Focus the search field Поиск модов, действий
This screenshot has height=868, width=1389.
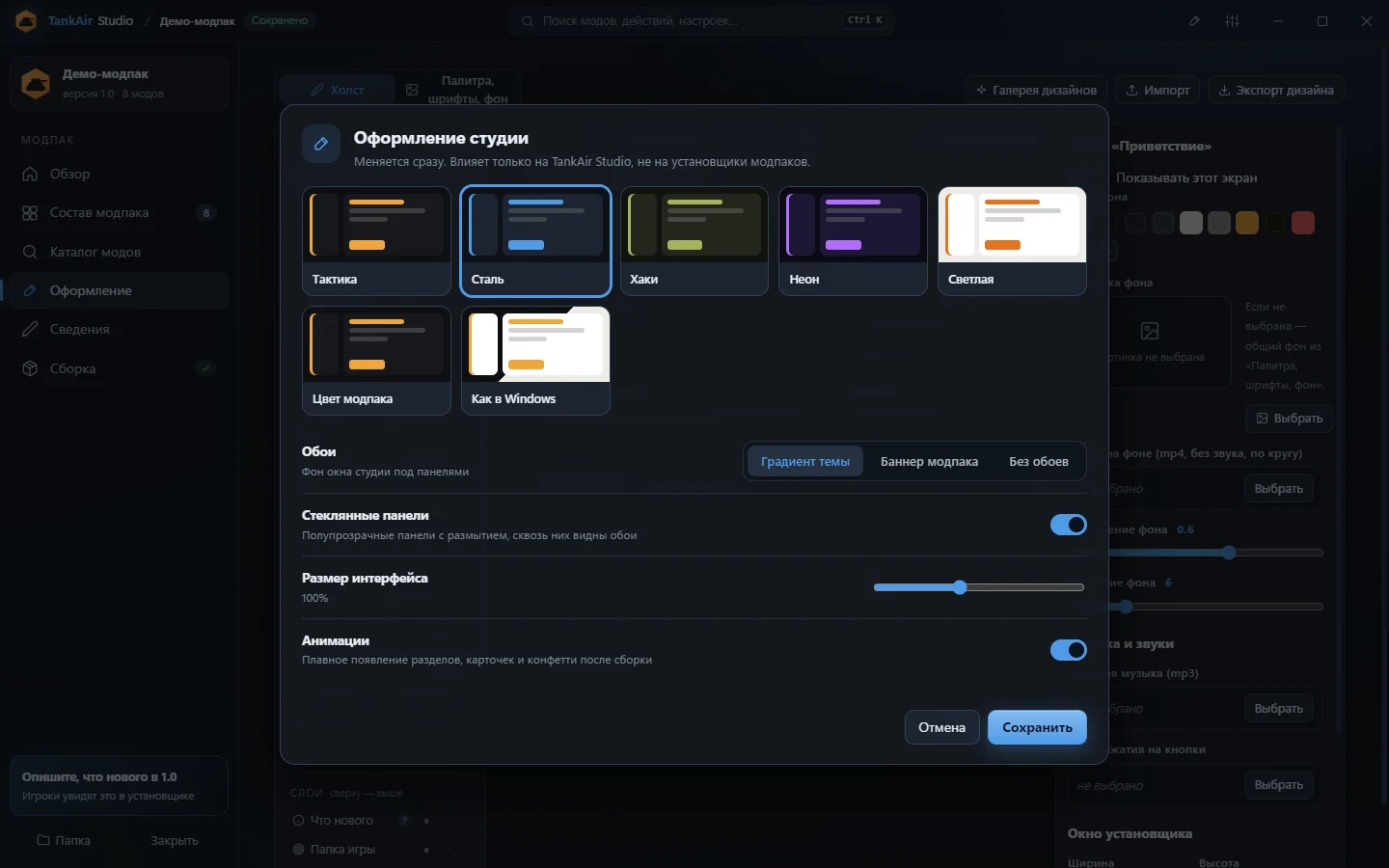(x=701, y=20)
